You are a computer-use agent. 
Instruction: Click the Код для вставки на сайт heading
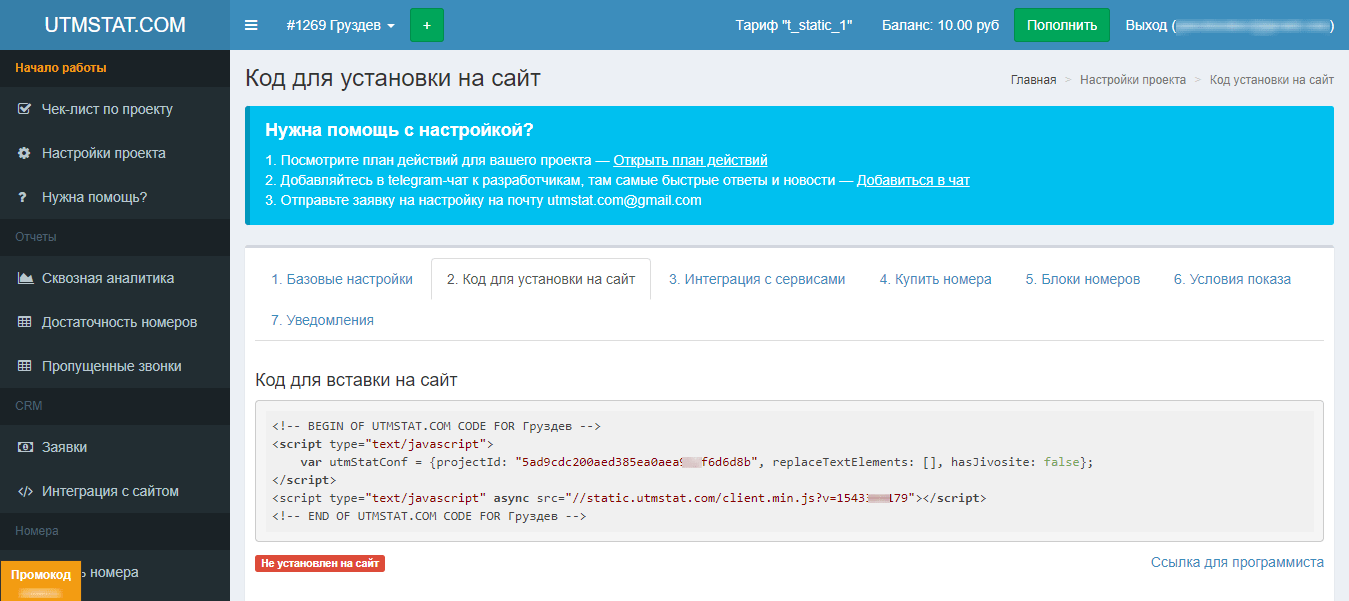pos(357,380)
